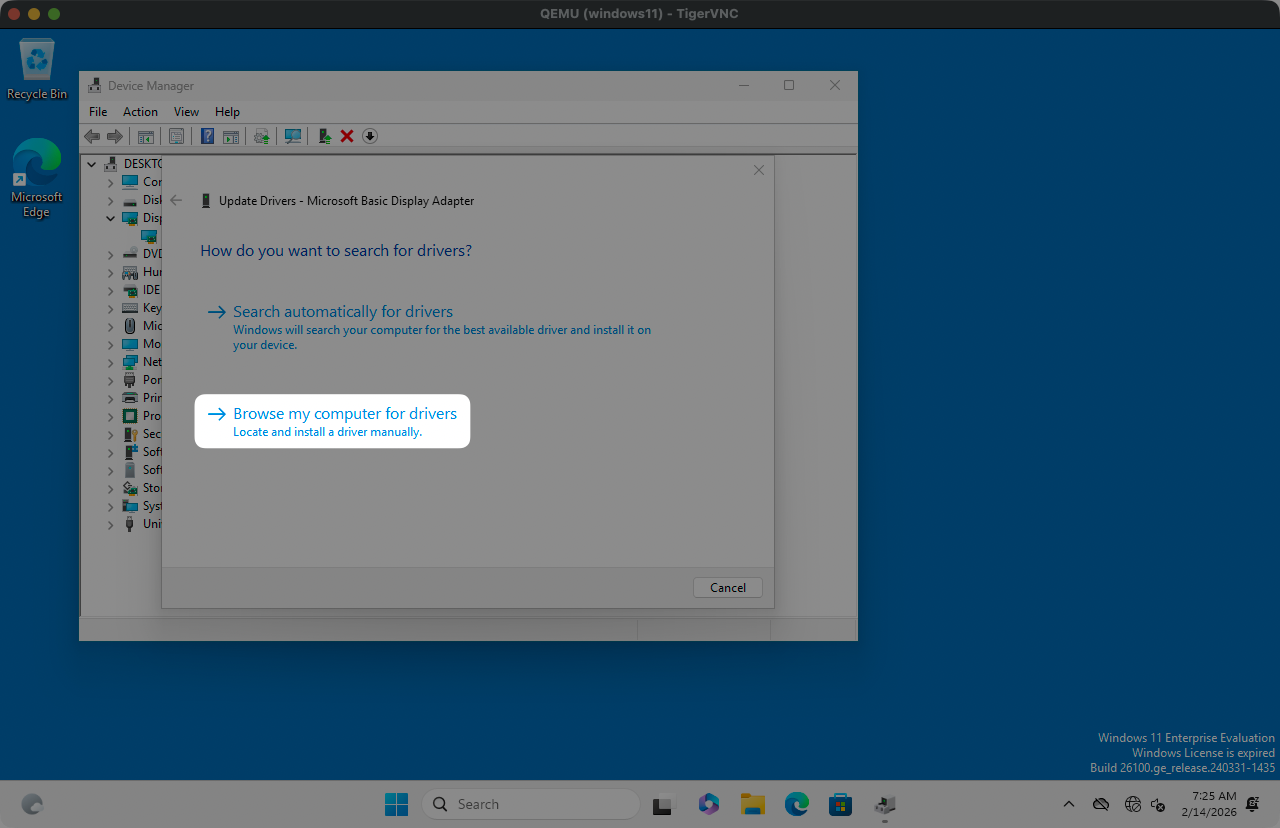Viewport: 1280px width, 828px height.
Task: Collapse the Display adapters tree node
Action: pyautogui.click(x=111, y=218)
